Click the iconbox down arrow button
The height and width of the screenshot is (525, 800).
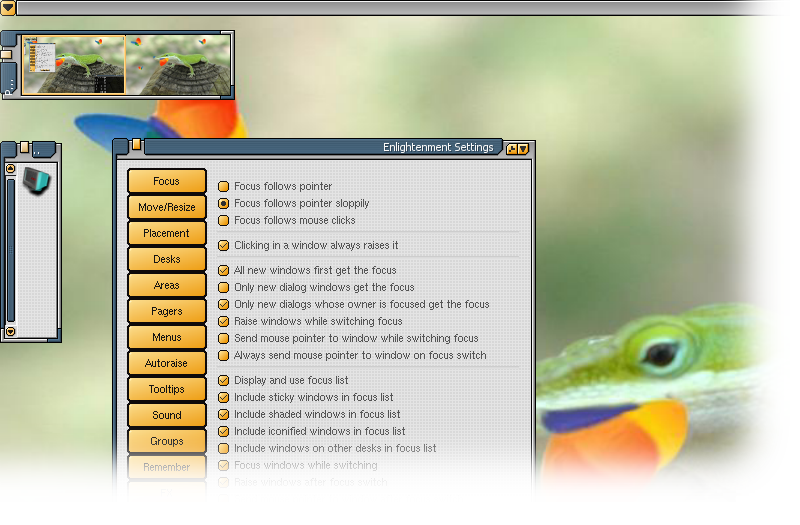pos(10,332)
